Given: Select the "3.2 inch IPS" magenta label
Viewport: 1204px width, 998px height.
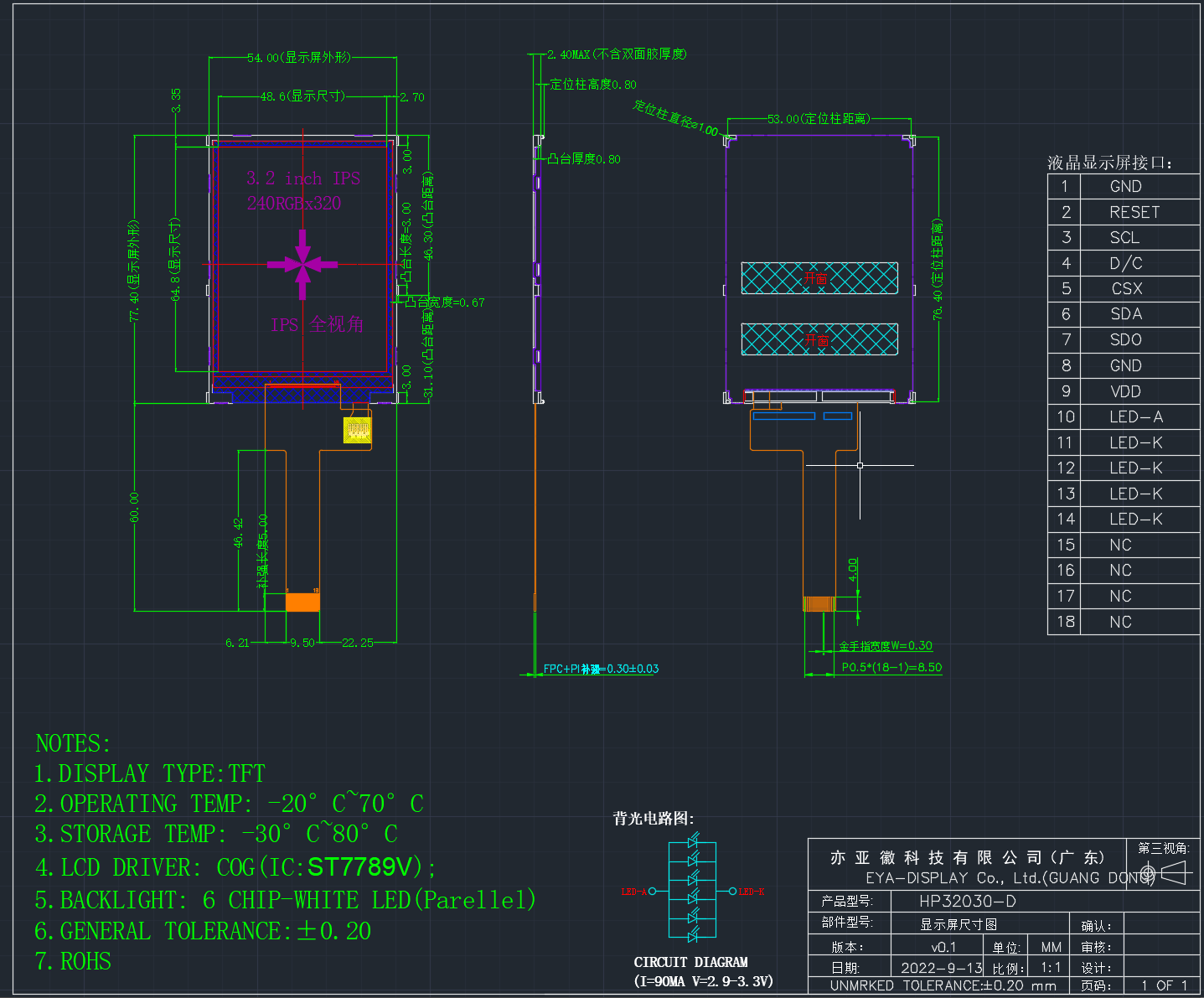Looking at the screenshot, I should [x=303, y=178].
